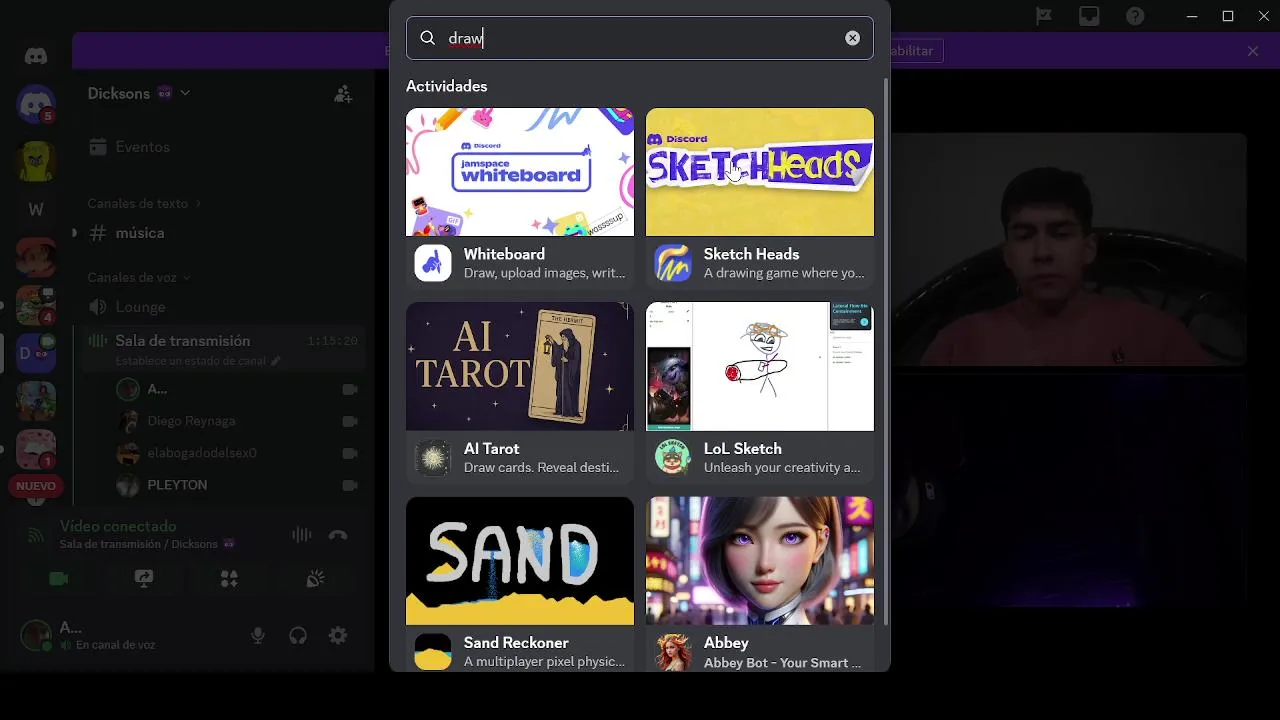Click the user avatar in bottom panel
This screenshot has height=720, width=1280.
pyautogui.click(x=36, y=635)
